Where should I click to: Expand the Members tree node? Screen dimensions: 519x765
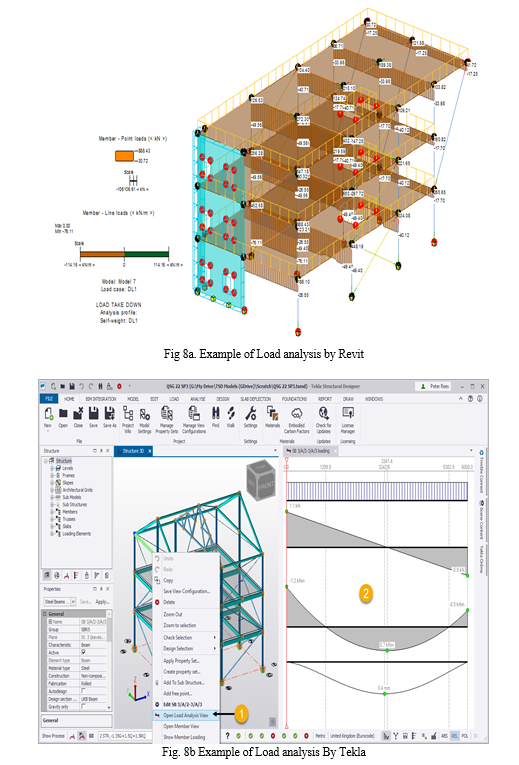(52, 512)
